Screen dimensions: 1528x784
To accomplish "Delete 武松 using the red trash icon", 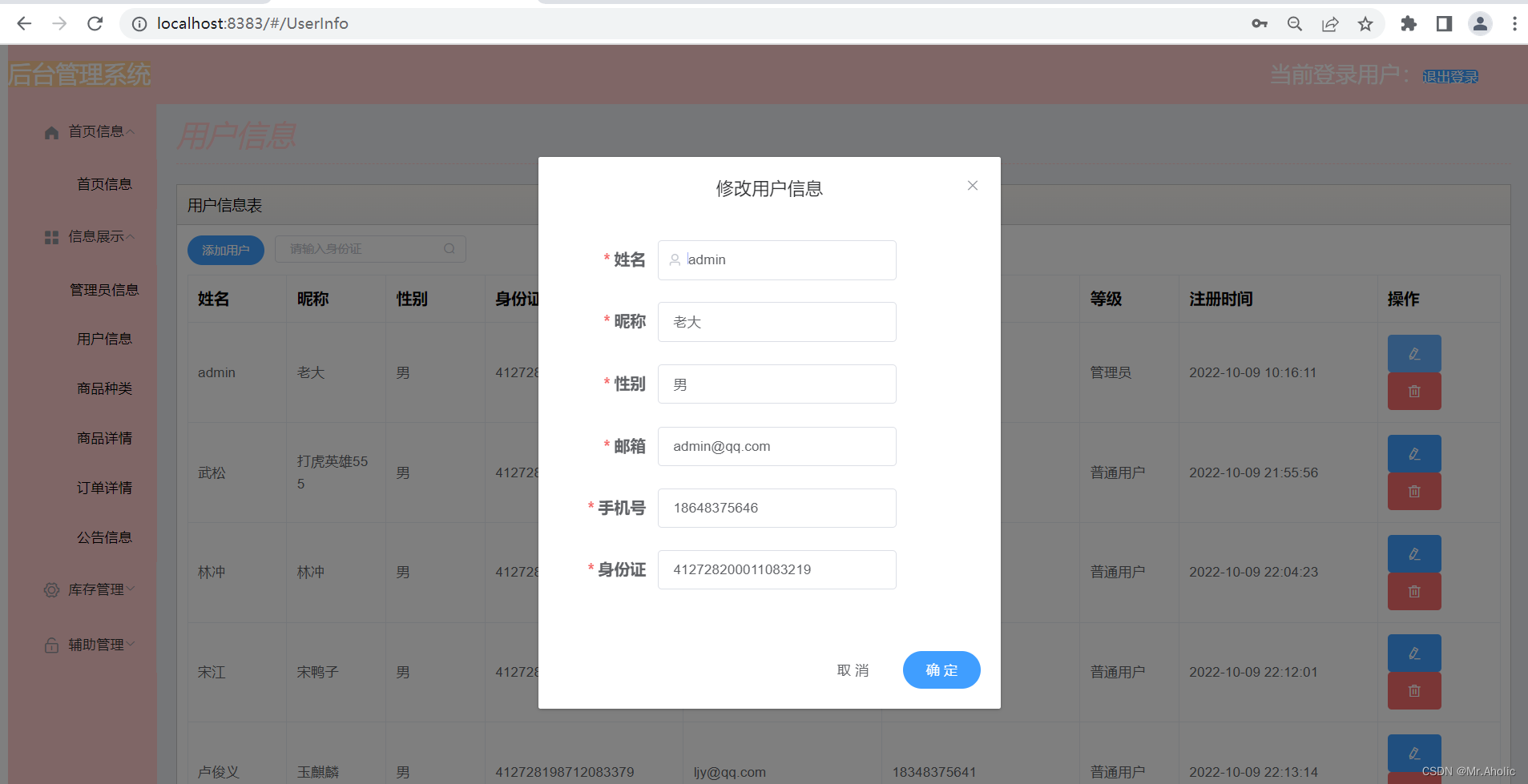I will click(x=1413, y=491).
